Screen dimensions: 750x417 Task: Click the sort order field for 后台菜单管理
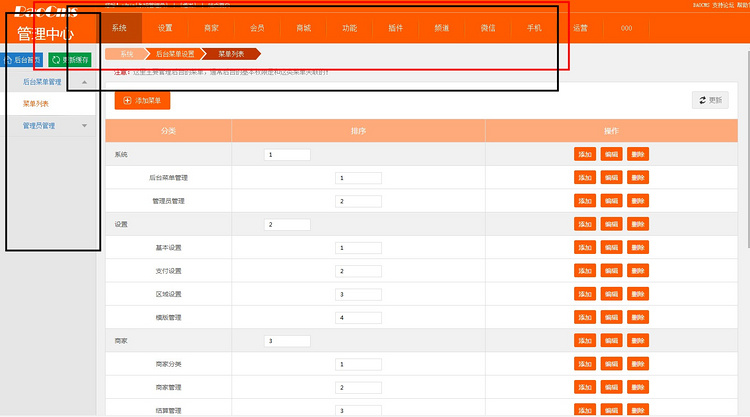point(358,178)
